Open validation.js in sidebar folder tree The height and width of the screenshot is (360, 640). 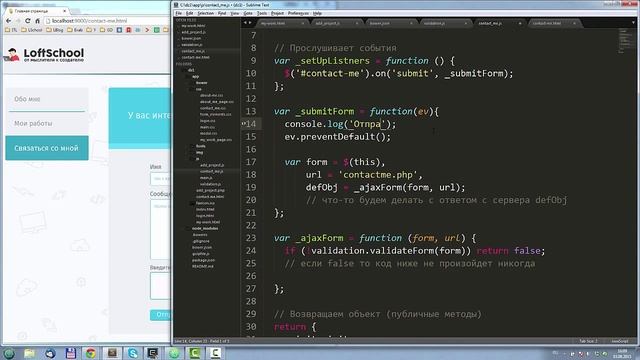(x=211, y=184)
